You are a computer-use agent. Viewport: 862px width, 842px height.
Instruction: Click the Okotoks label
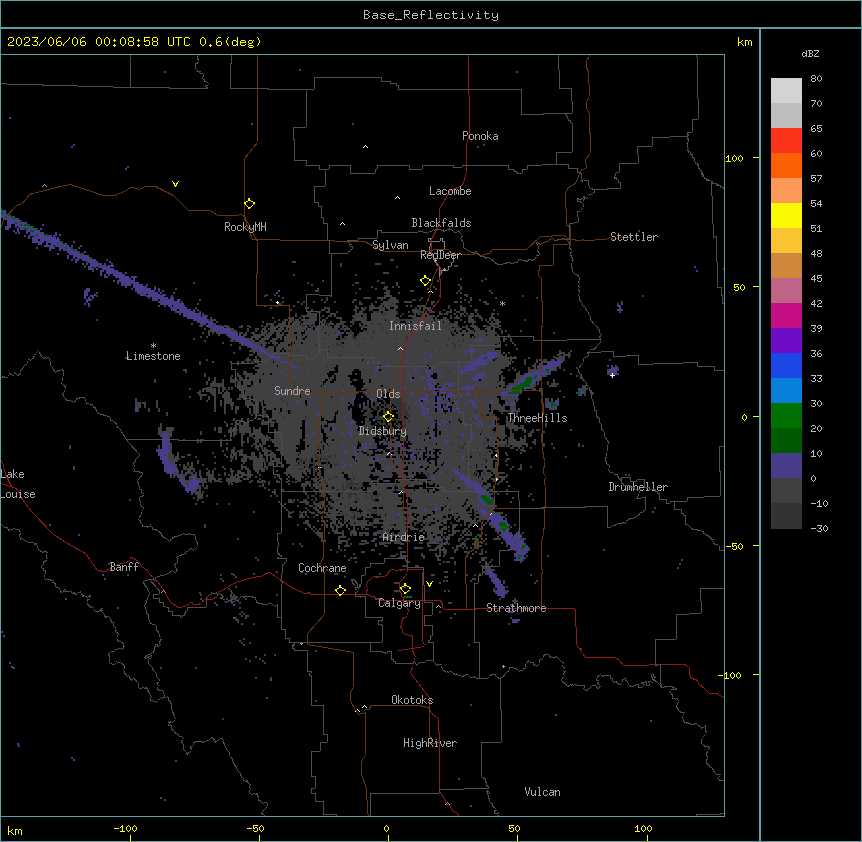[x=412, y=700]
